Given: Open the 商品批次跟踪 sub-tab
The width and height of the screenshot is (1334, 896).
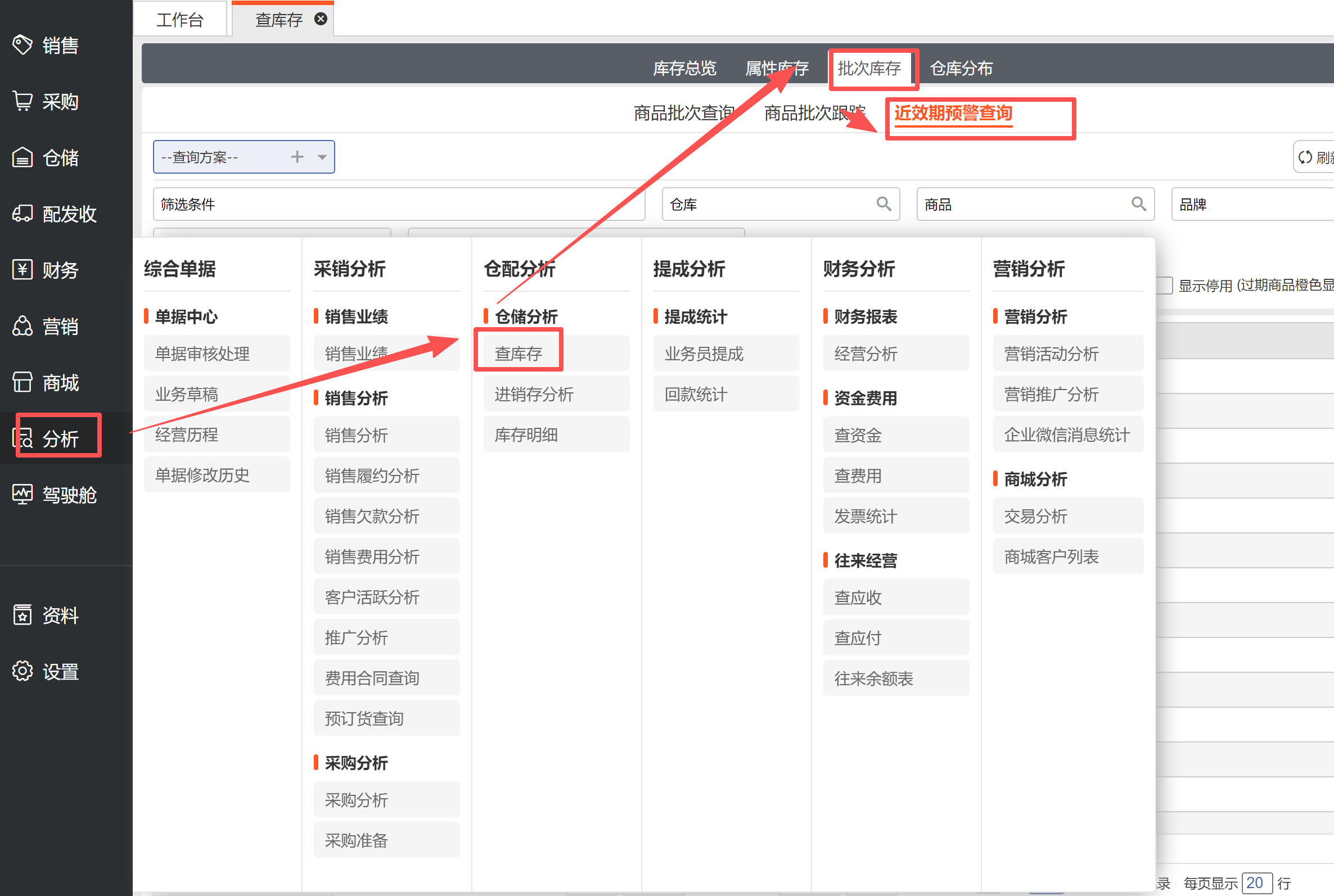Looking at the screenshot, I should 815,113.
